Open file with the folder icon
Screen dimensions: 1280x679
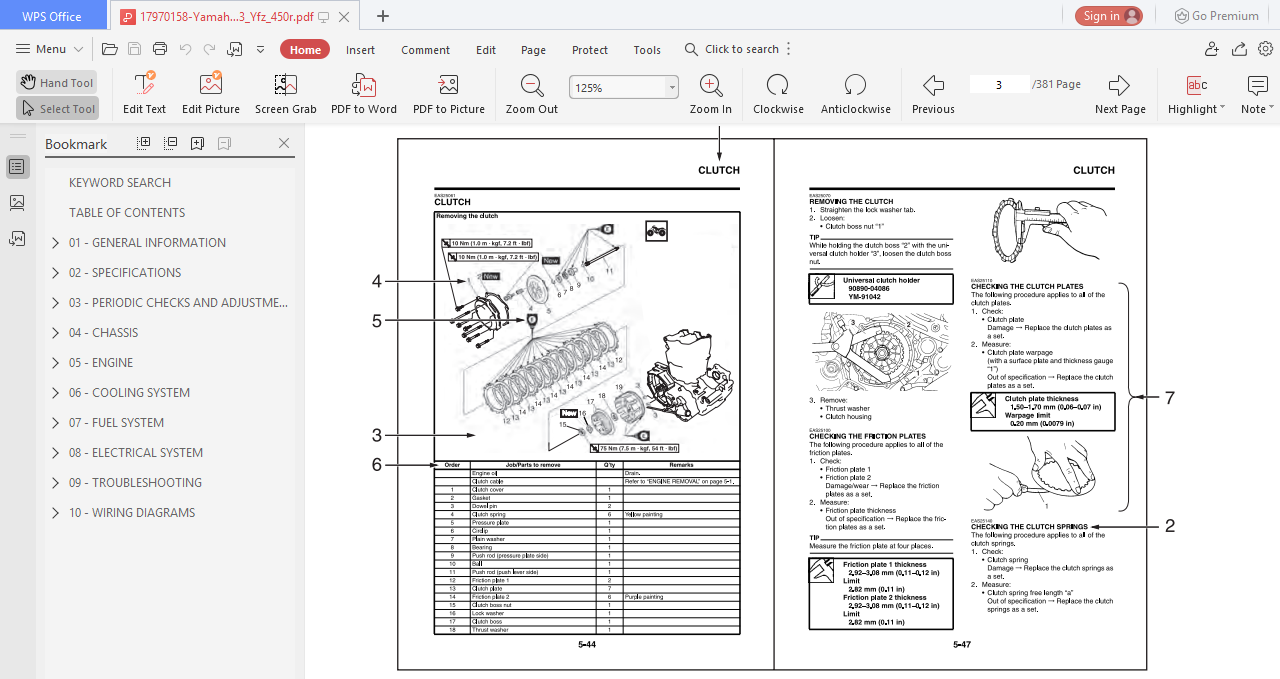point(110,49)
